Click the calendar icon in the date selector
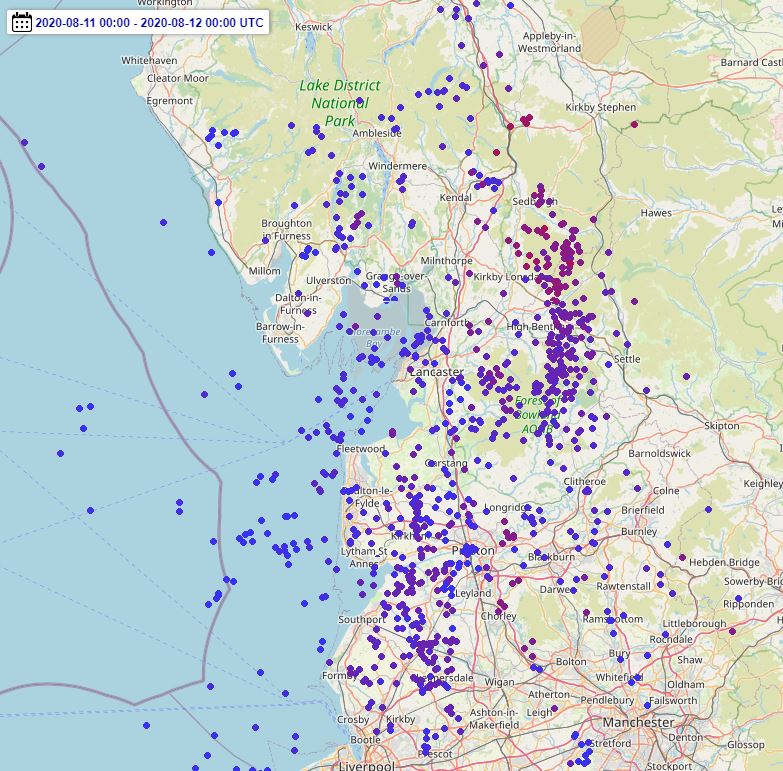The image size is (783, 771). [x=22, y=22]
